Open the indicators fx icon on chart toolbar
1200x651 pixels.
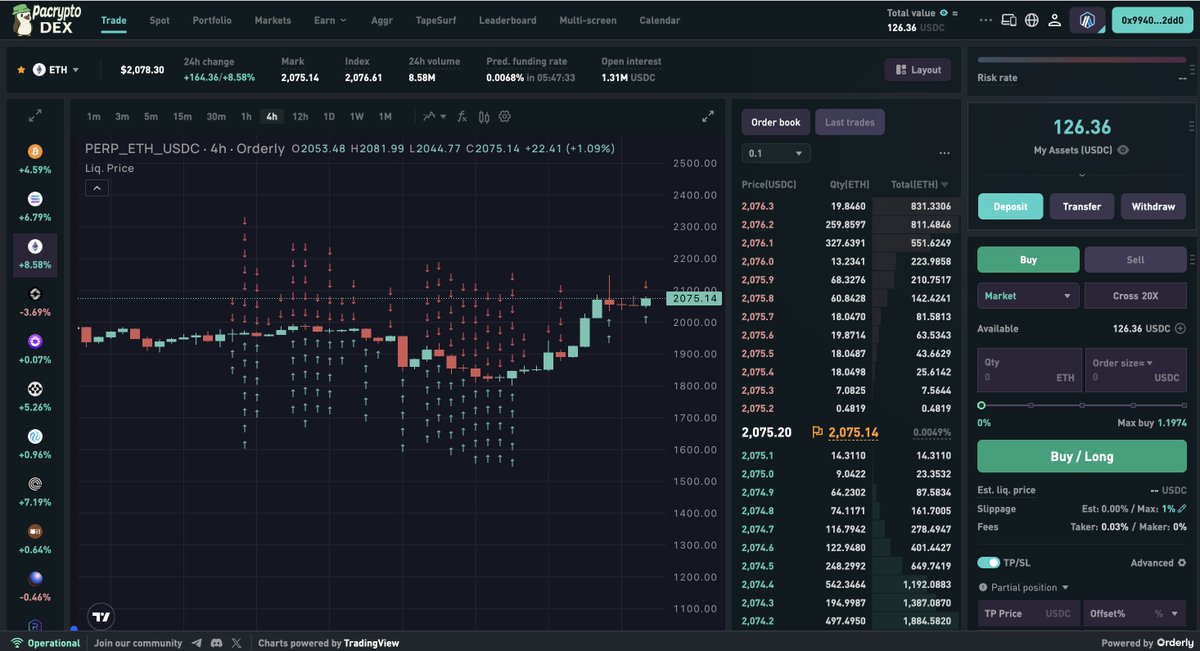pos(461,117)
